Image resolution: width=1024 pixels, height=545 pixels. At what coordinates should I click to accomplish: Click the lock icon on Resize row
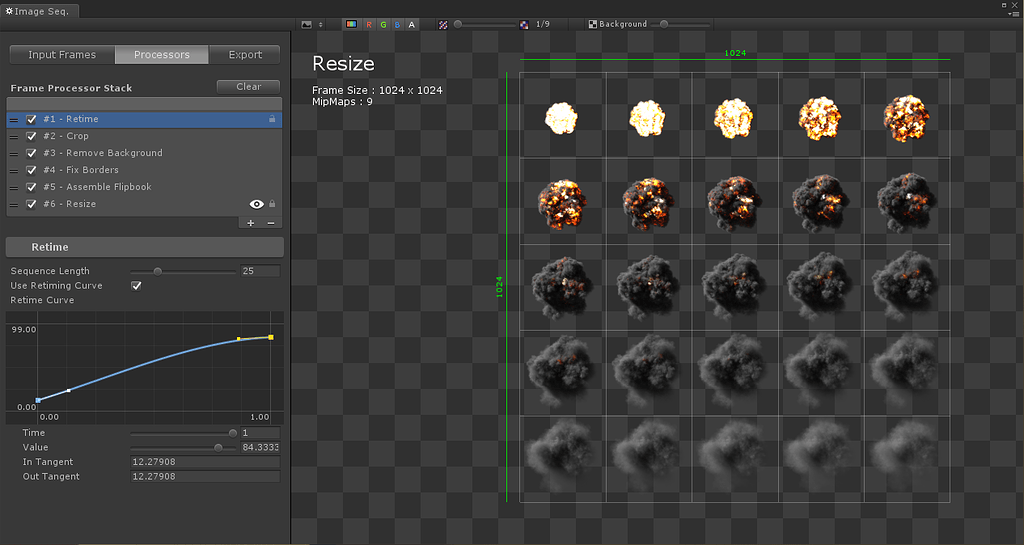(272, 204)
